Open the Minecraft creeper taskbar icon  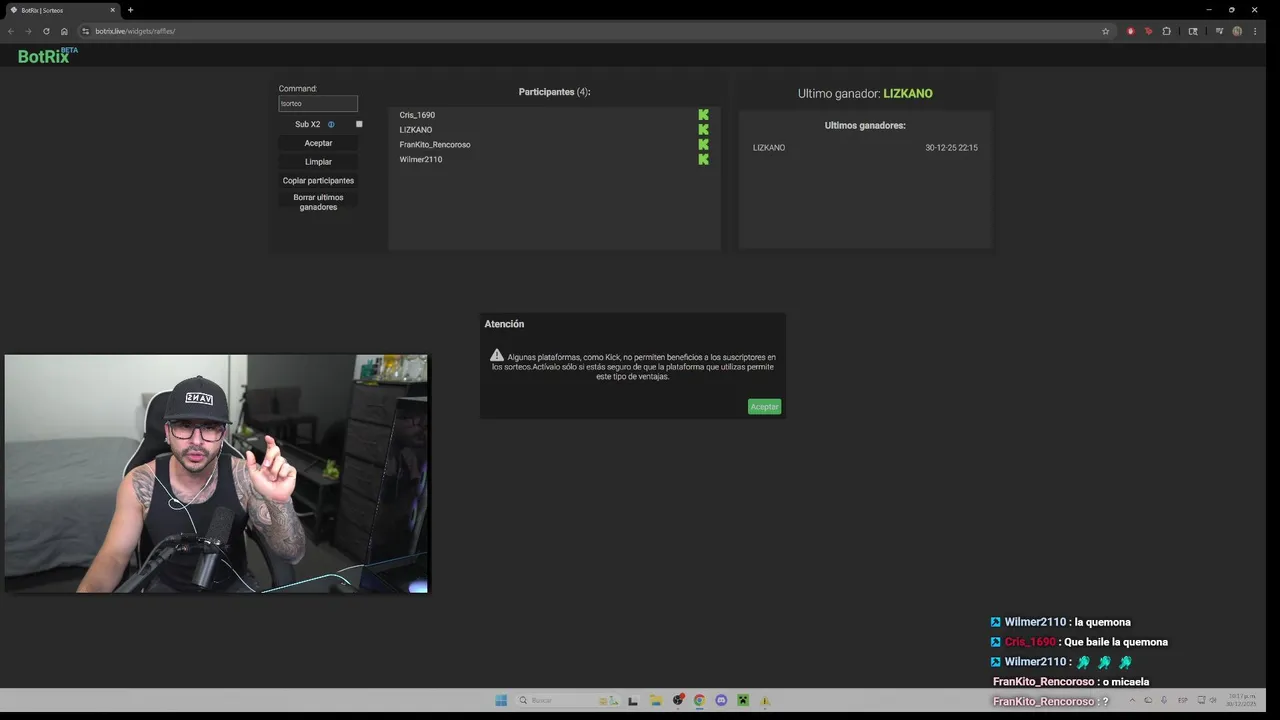(743, 700)
